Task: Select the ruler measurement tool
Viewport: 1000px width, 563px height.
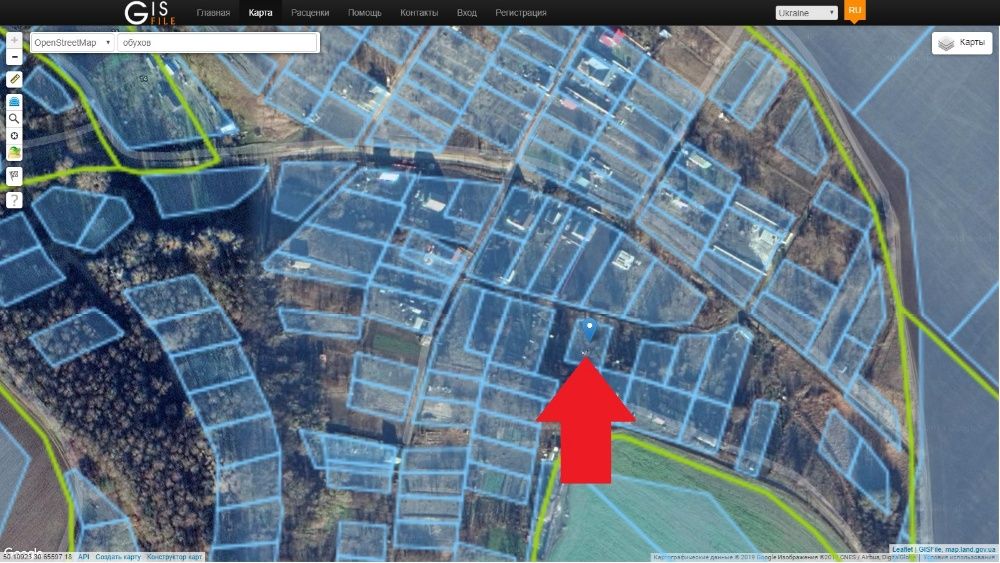Action: pos(14,79)
